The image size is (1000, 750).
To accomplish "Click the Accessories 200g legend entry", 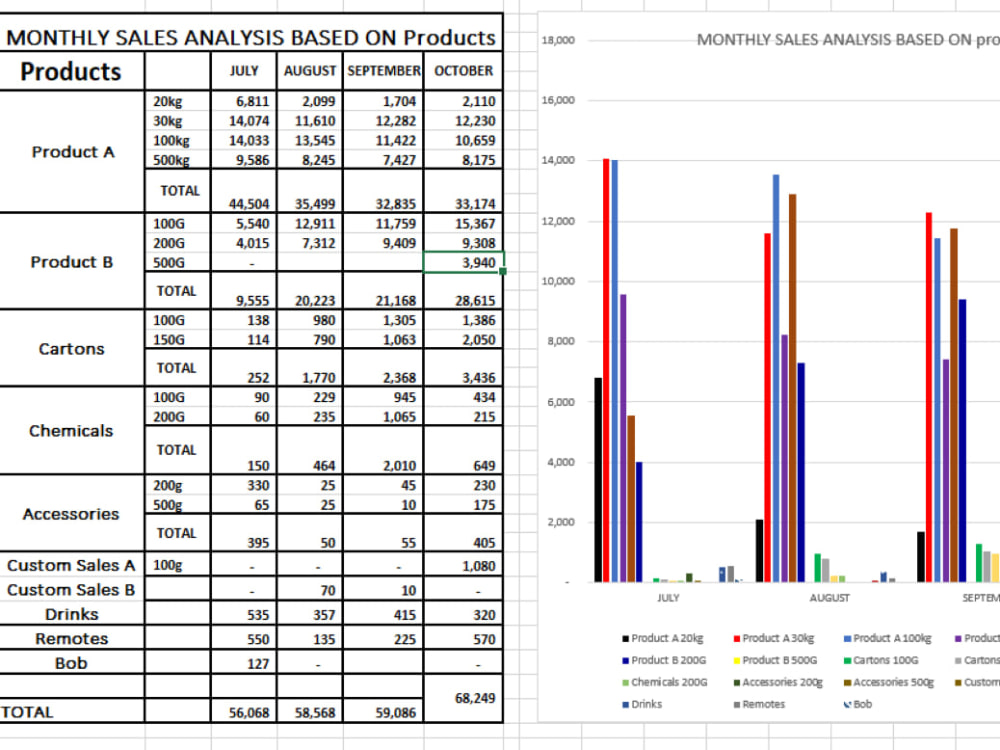I will click(x=778, y=682).
